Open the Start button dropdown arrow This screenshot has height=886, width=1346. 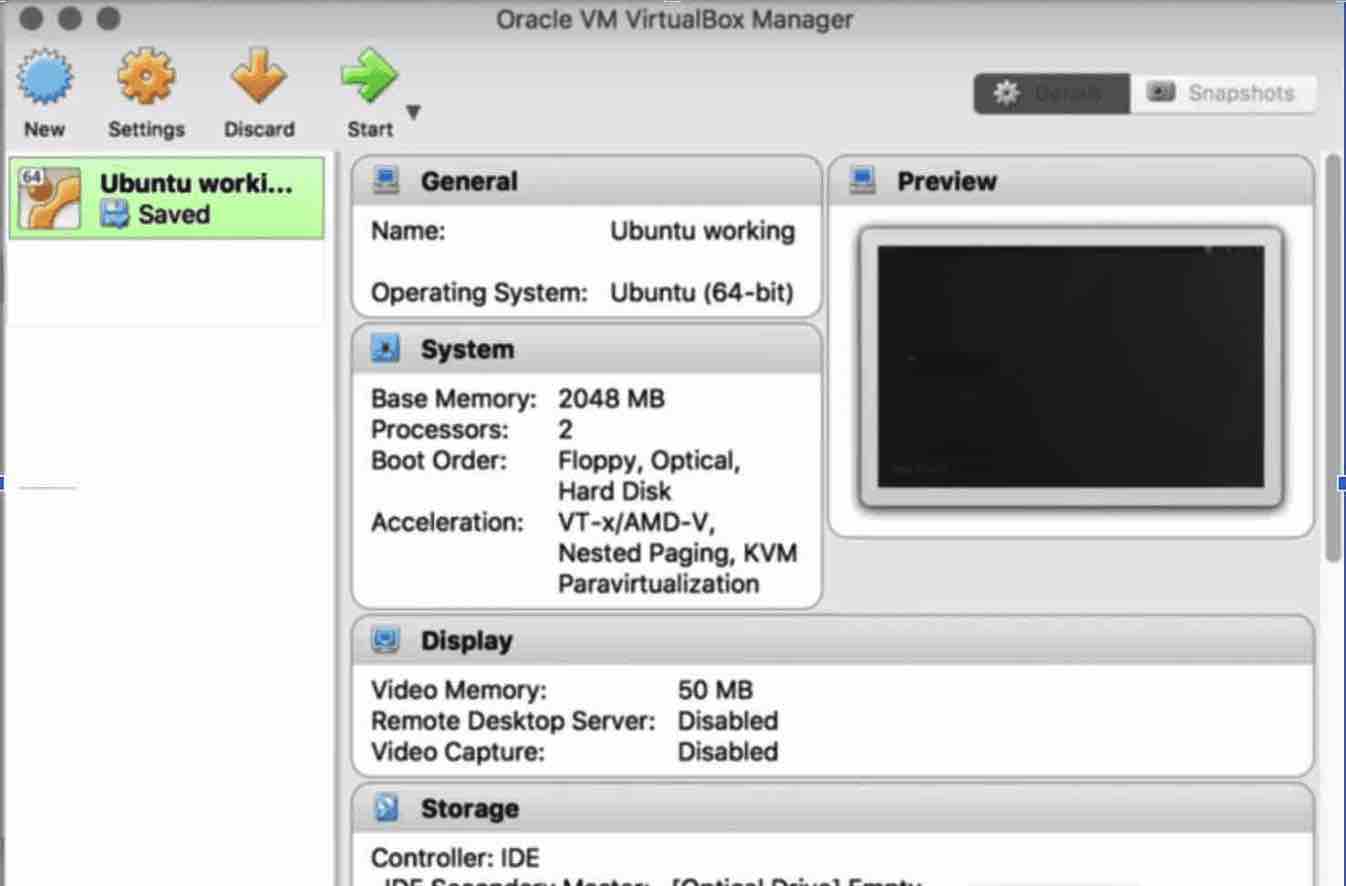pos(413,112)
